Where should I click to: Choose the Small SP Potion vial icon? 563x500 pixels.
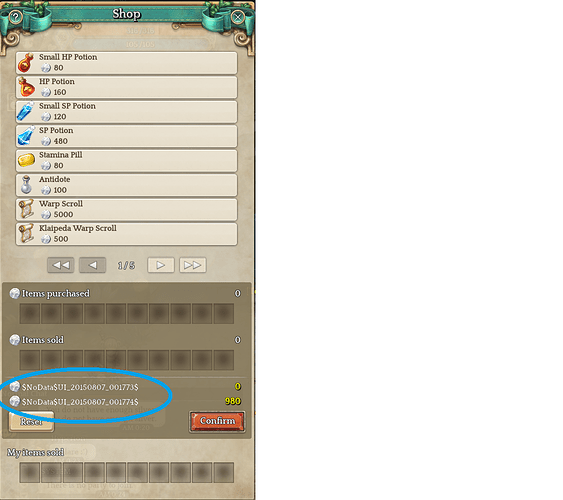pos(26,112)
